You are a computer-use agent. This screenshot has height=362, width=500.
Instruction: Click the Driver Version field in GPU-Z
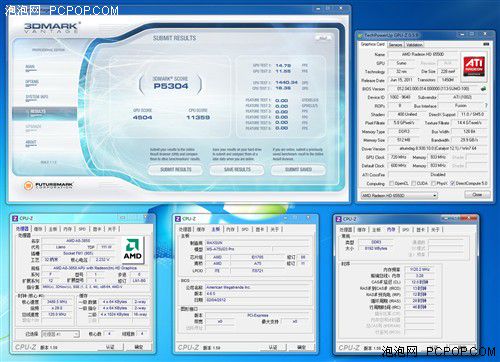(x=438, y=148)
